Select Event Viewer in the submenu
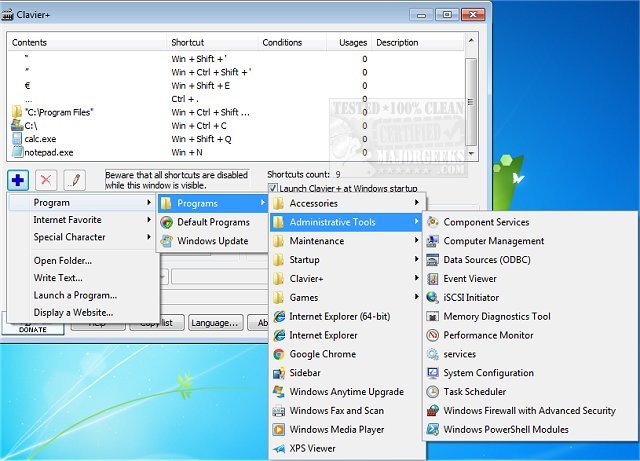 coord(530,278)
